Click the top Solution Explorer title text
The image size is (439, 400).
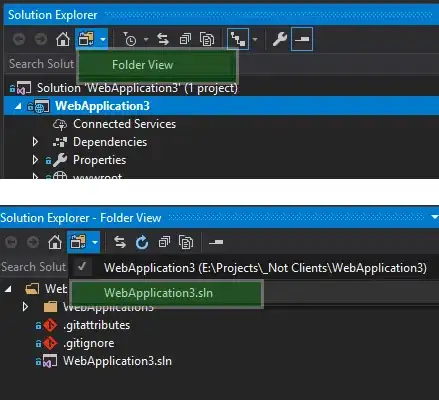(x=53, y=15)
